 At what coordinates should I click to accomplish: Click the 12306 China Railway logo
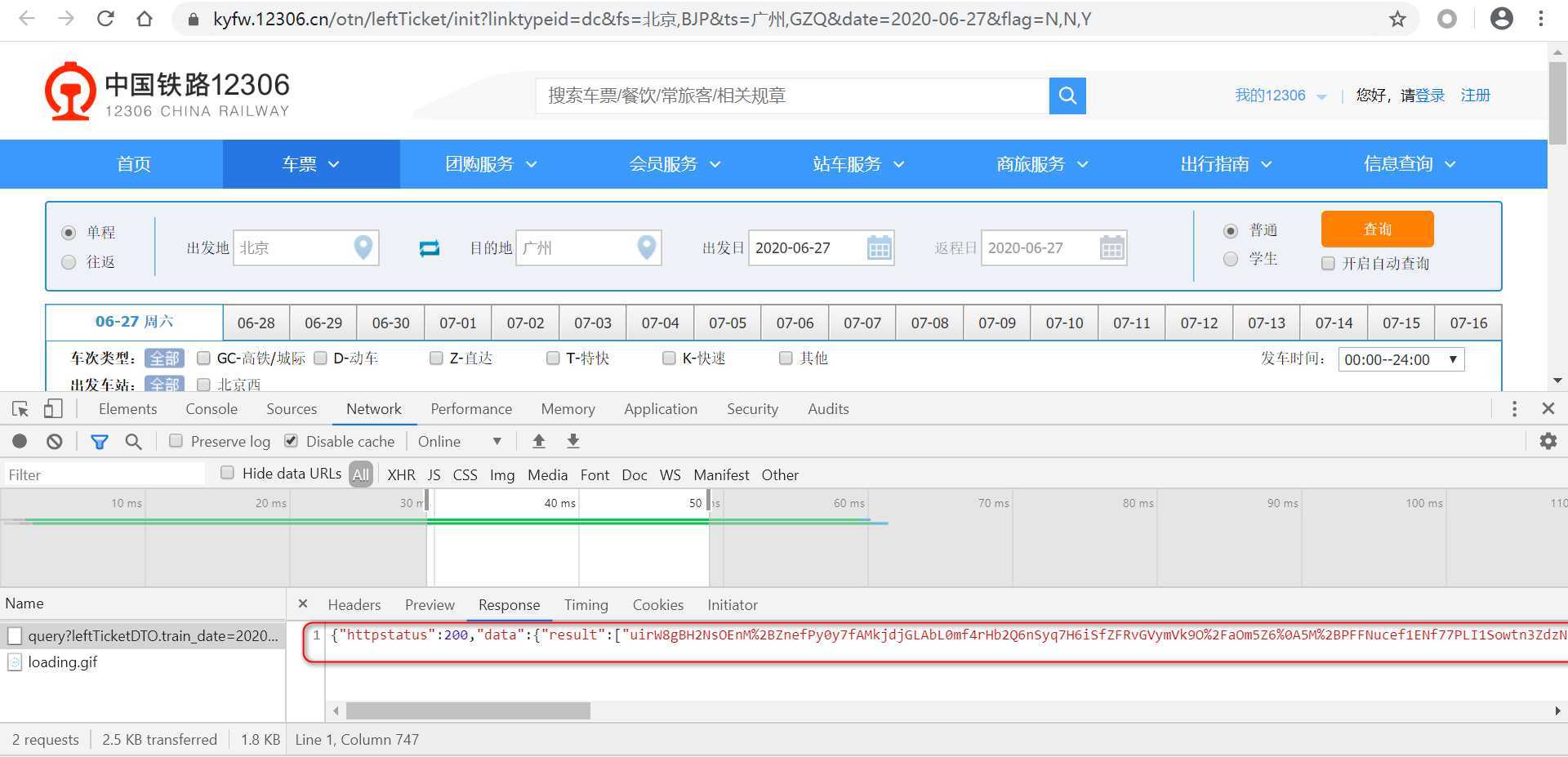[x=167, y=91]
